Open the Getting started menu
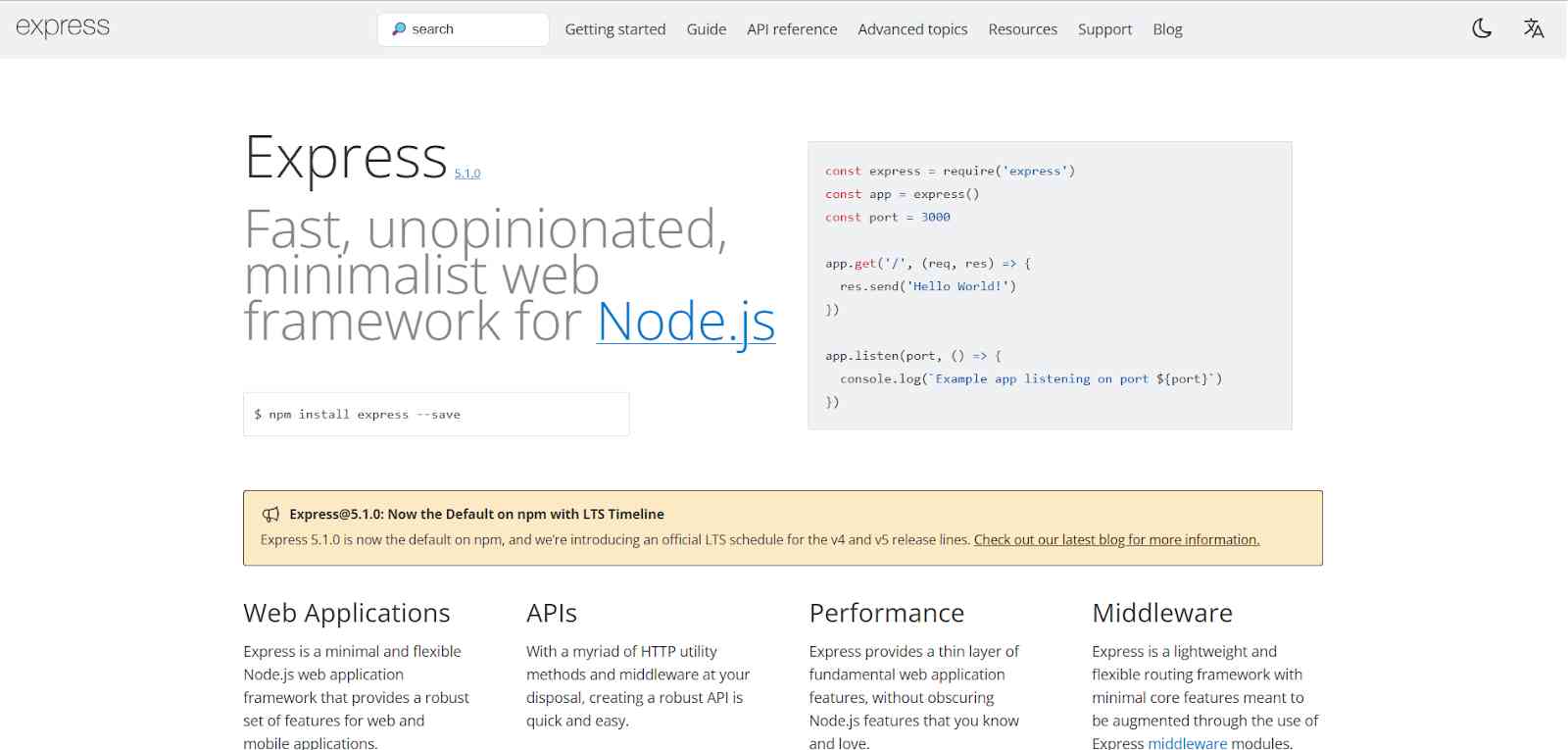 click(614, 29)
